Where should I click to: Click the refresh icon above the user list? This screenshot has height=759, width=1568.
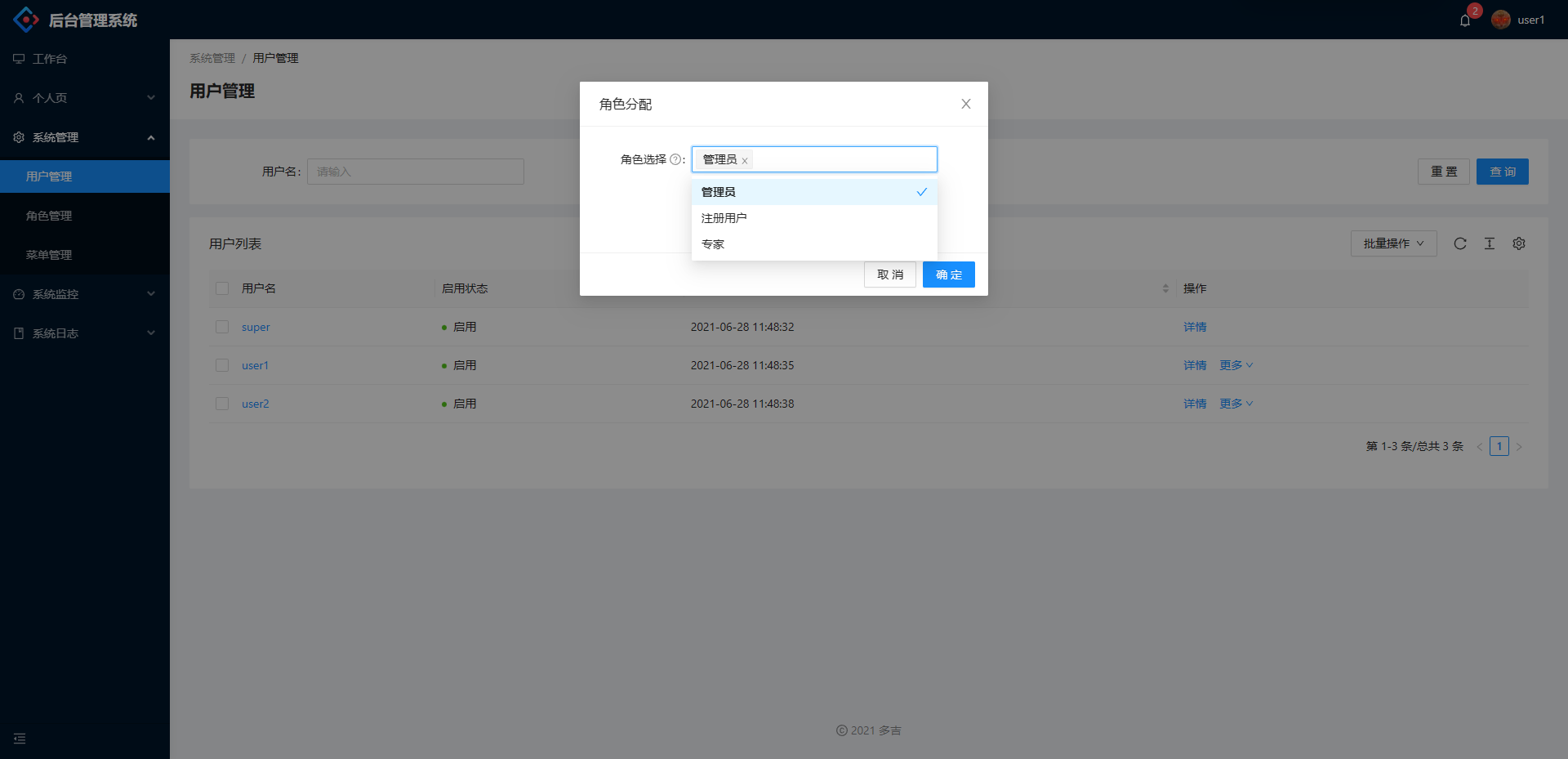[x=1460, y=243]
